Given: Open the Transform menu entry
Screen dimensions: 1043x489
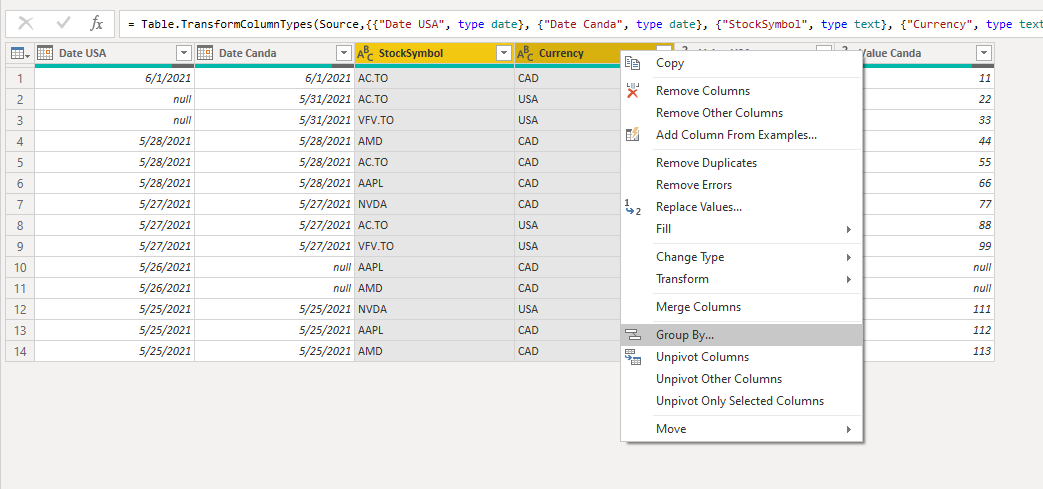Looking at the screenshot, I should (741, 279).
